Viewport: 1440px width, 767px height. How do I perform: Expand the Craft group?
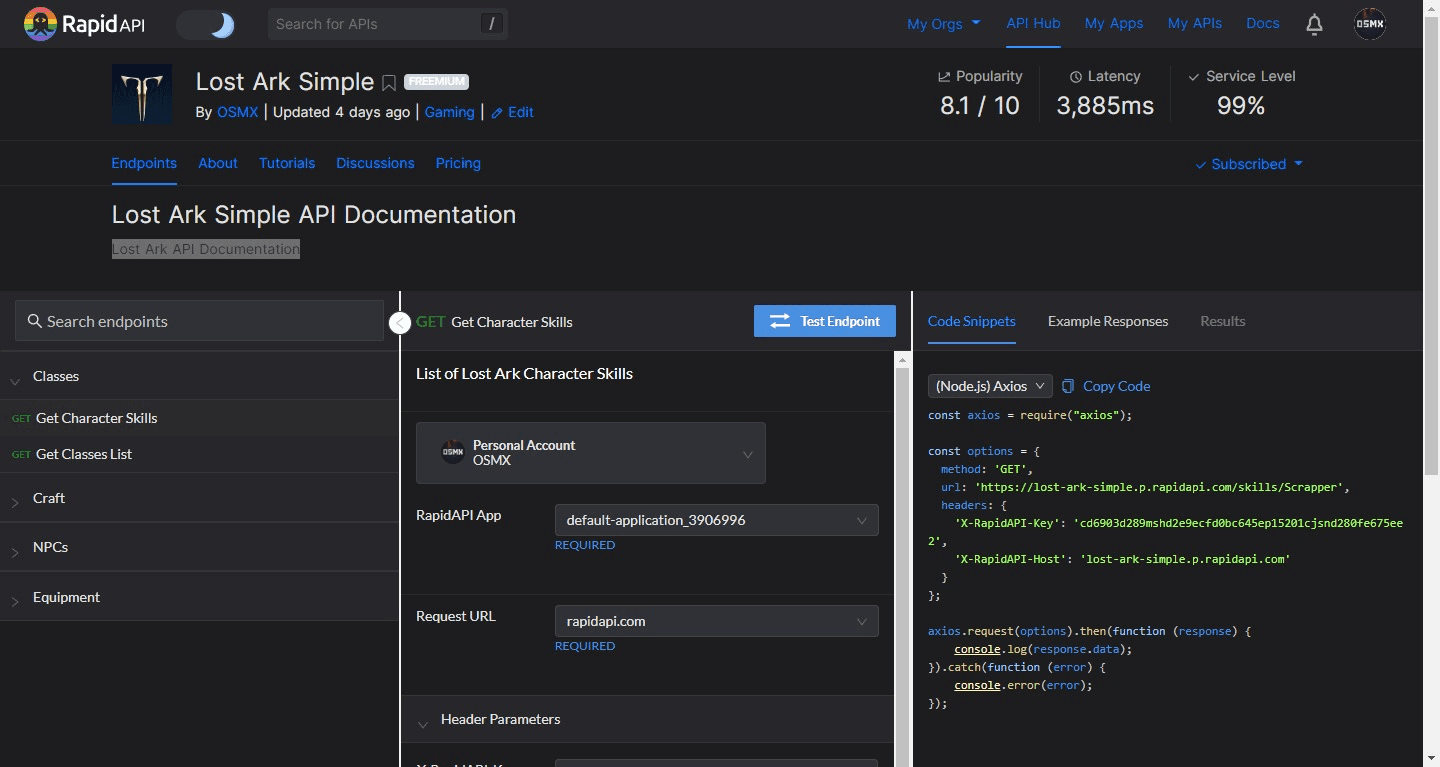(199, 498)
